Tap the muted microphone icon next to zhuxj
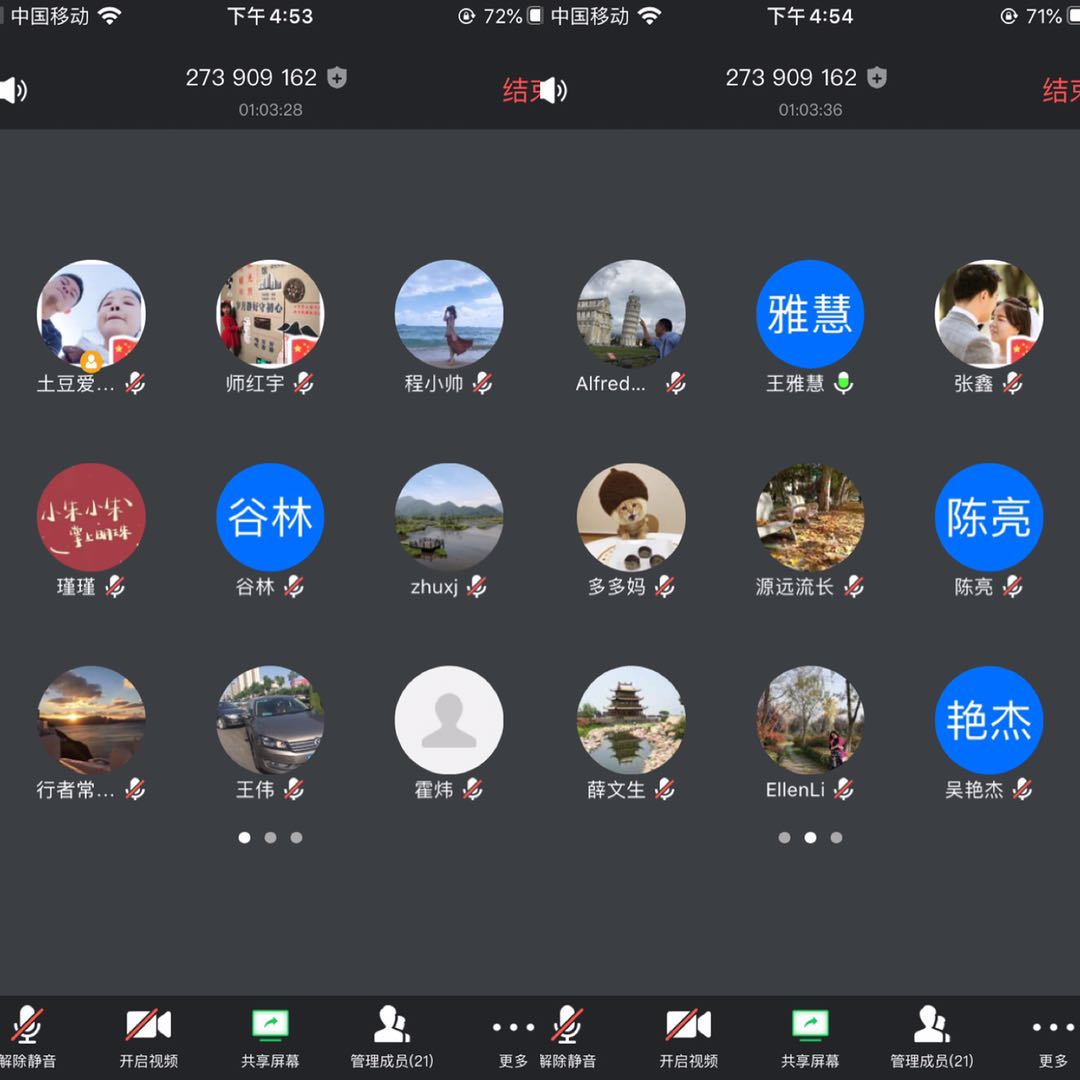1080x1080 pixels. pos(477,587)
